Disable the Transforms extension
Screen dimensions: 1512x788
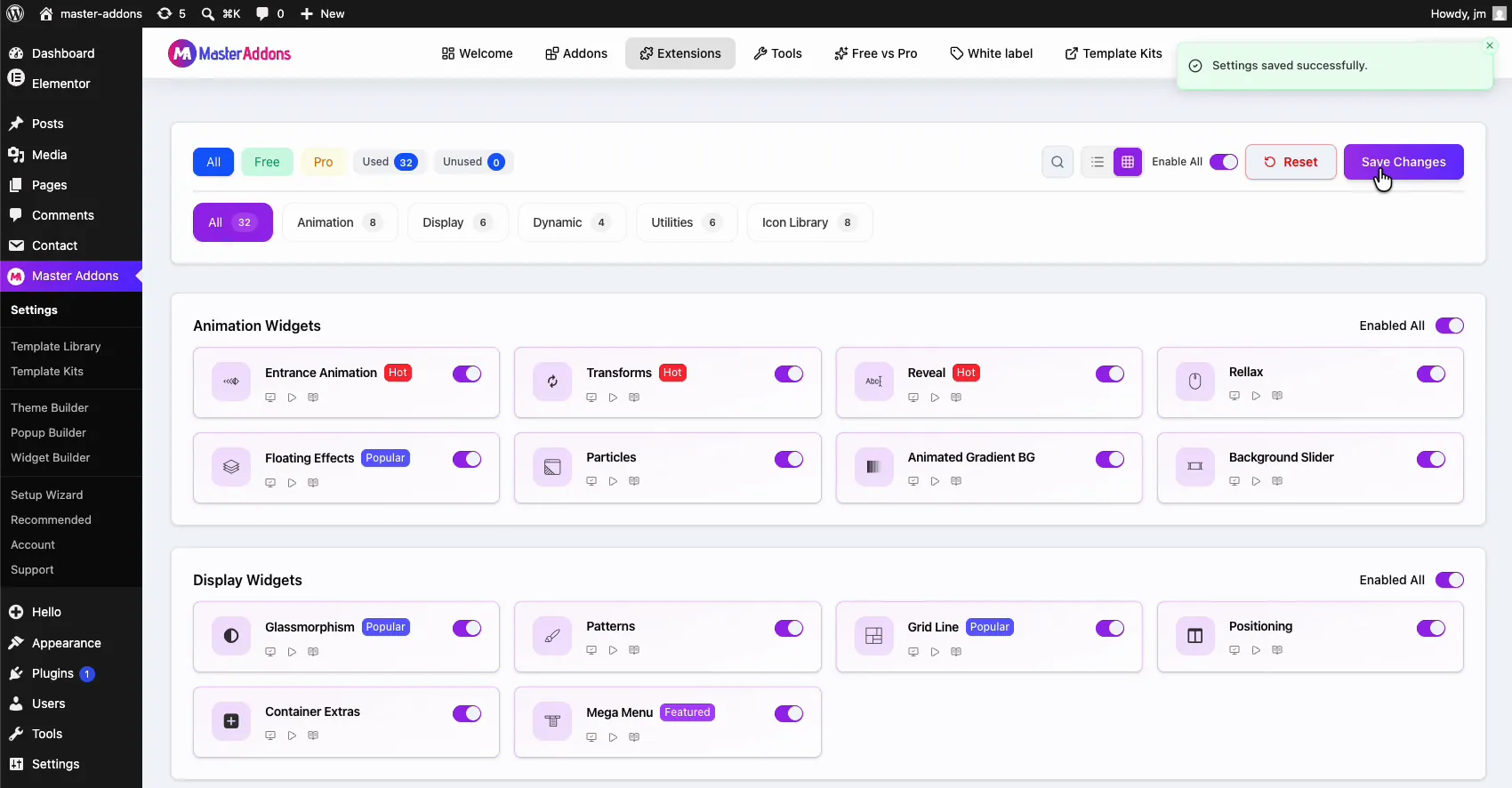tap(789, 374)
